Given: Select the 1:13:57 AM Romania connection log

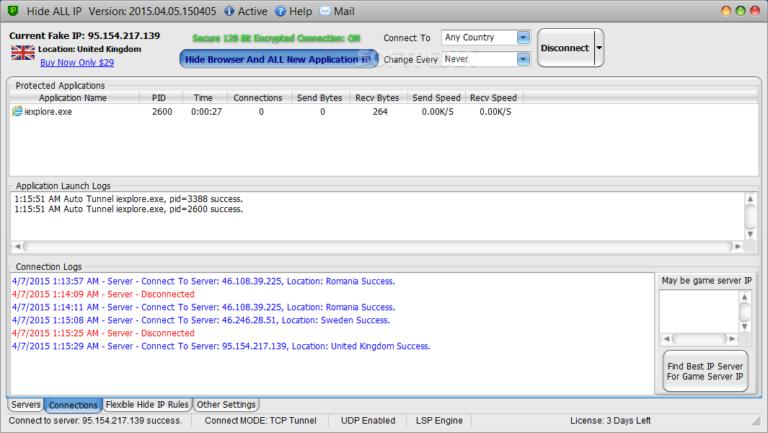Looking at the screenshot, I should pos(203,281).
